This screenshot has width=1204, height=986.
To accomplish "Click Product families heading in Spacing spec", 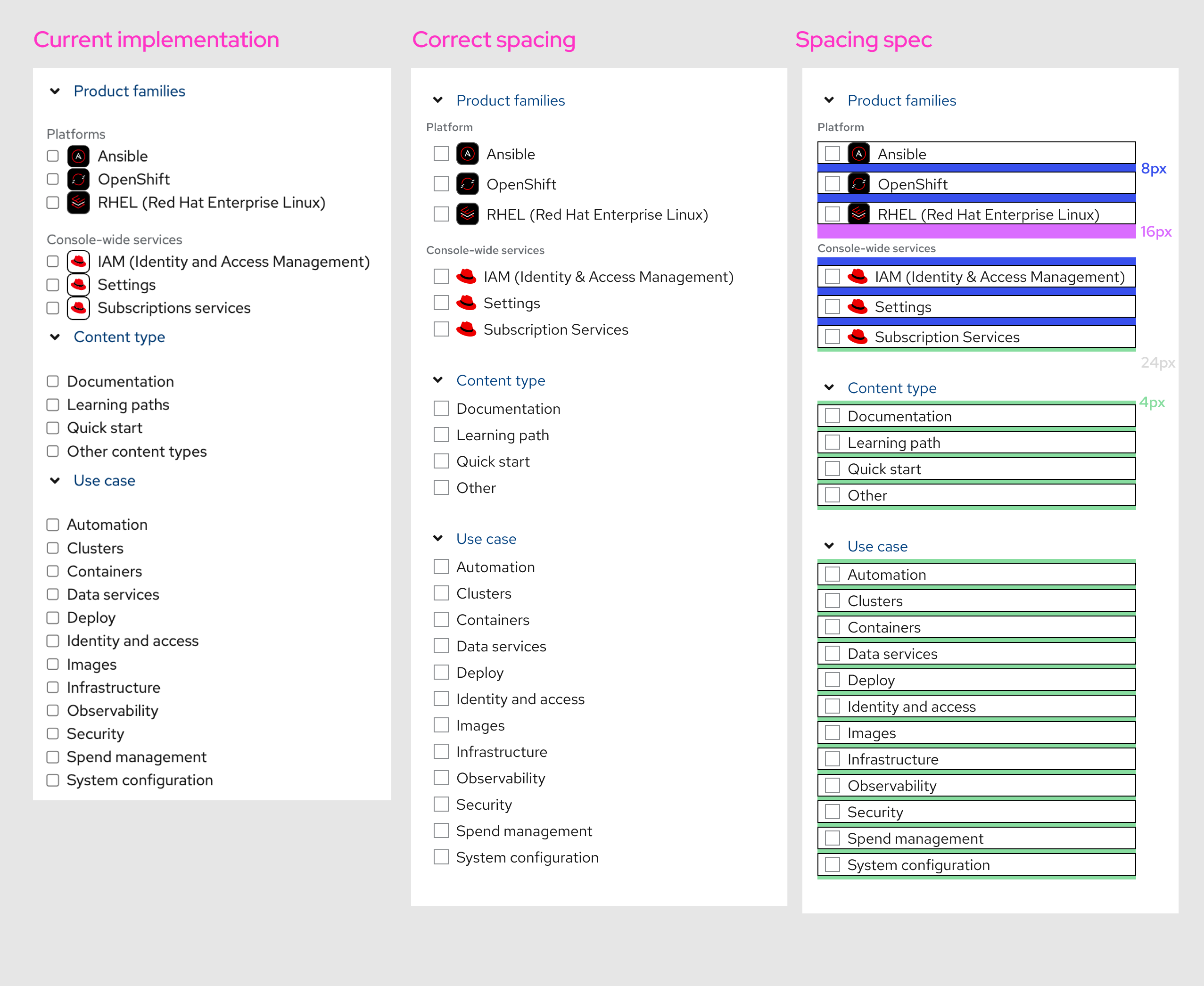I will 901,100.
